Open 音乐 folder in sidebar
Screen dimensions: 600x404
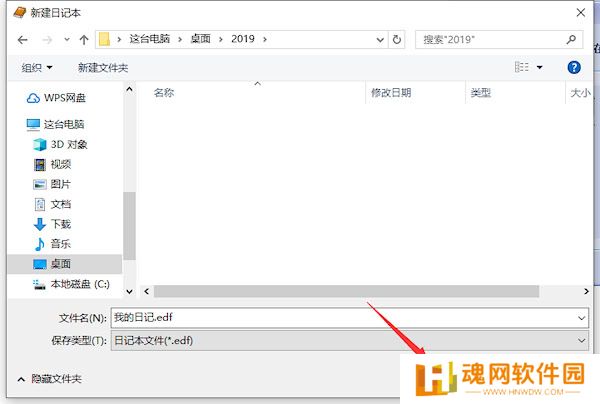(52, 244)
